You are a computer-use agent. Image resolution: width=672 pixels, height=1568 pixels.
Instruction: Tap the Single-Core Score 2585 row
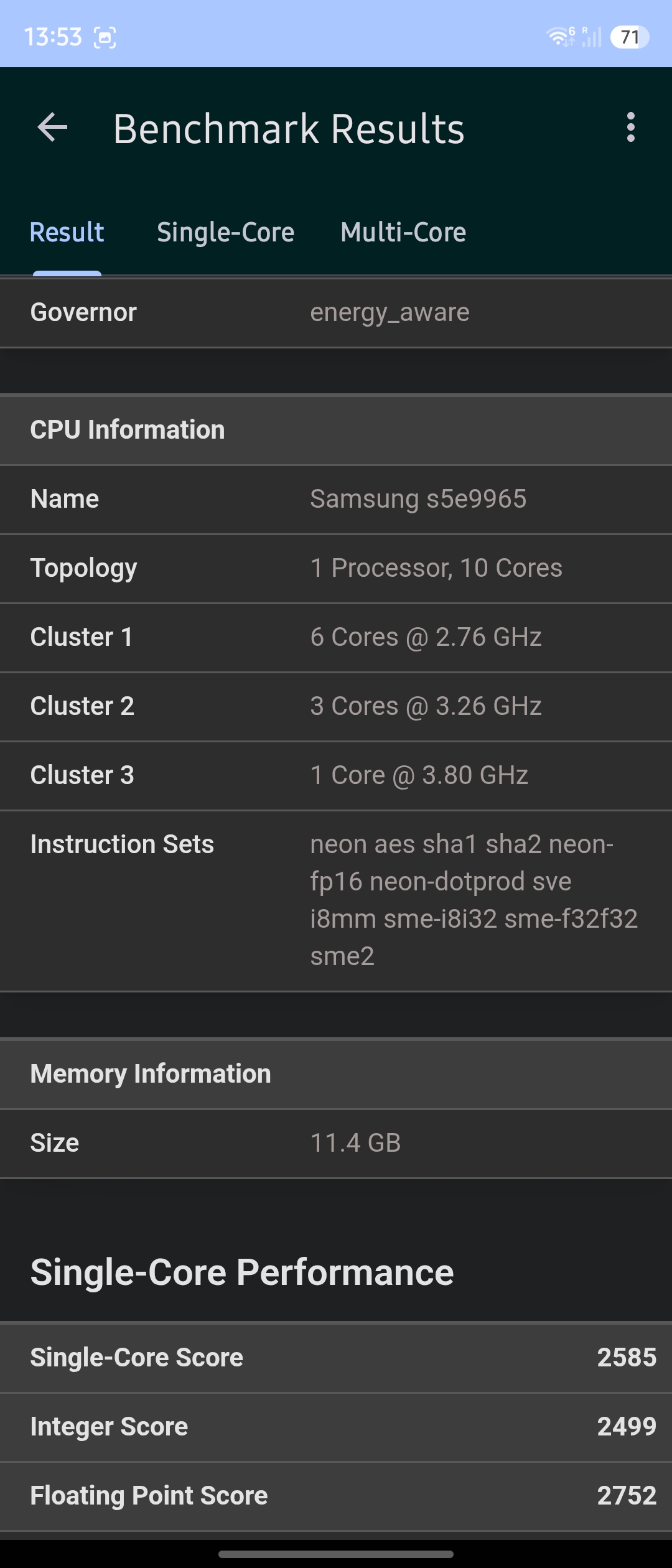(336, 1358)
